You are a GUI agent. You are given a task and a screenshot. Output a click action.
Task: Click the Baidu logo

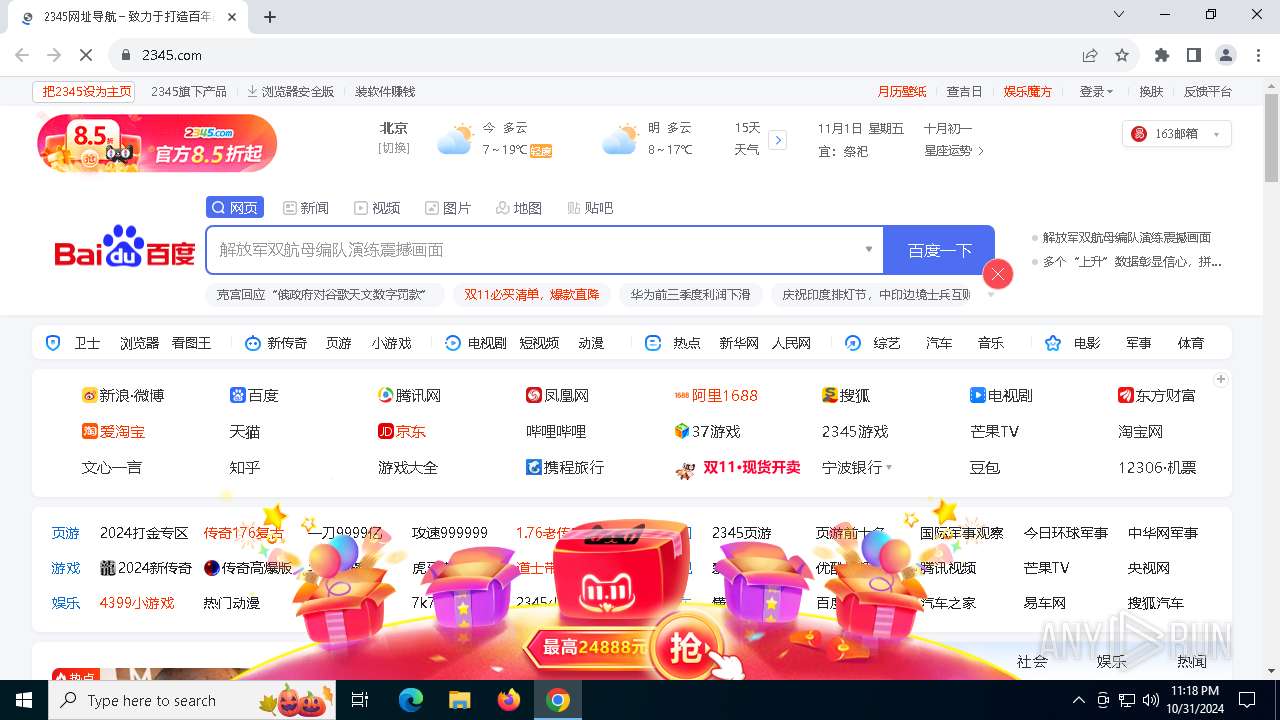point(125,247)
